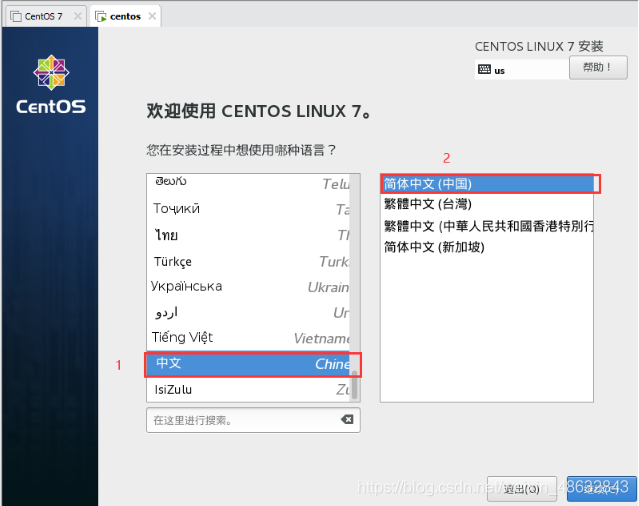Select 中文 Chinese language row

(x=248, y=364)
